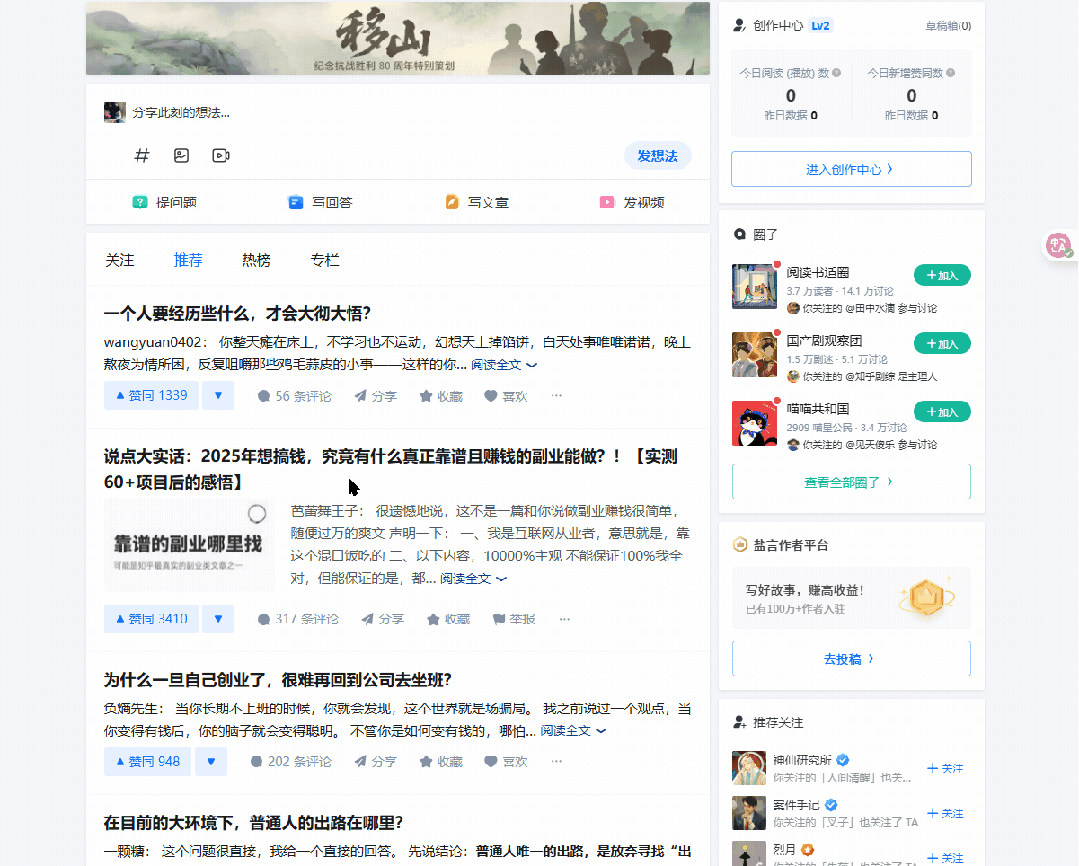Viewport: 1079px width, 866px height.
Task: Favorite the 创业 post with the star
Action: (x=441, y=761)
